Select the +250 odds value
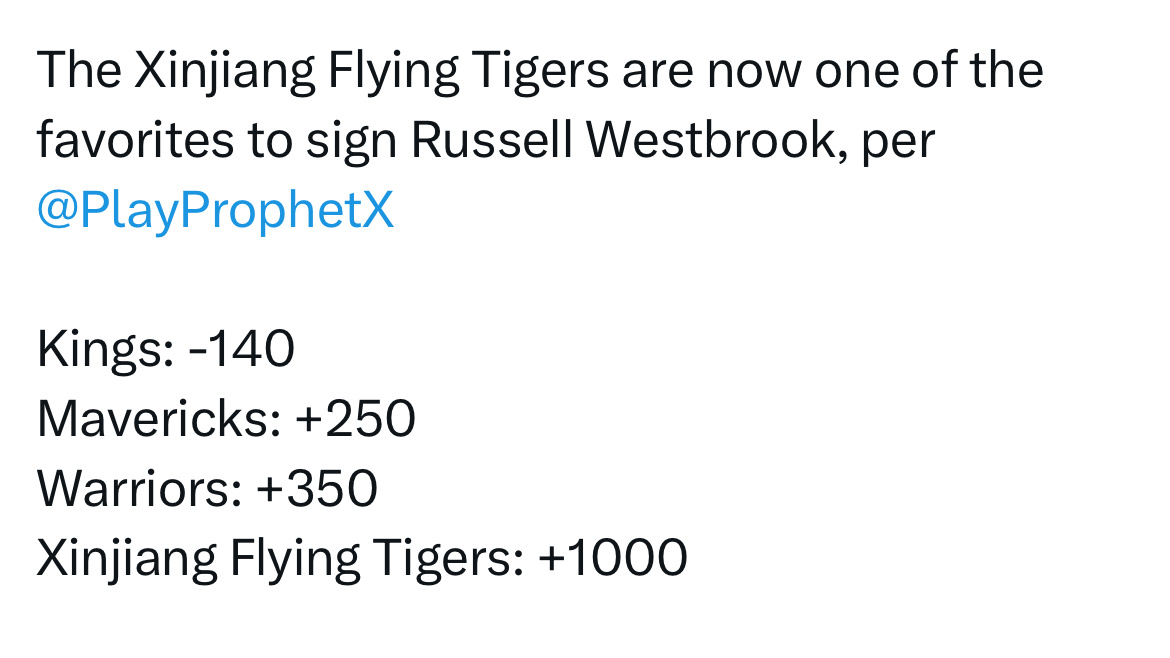This screenshot has width=1170, height=658. [x=355, y=419]
